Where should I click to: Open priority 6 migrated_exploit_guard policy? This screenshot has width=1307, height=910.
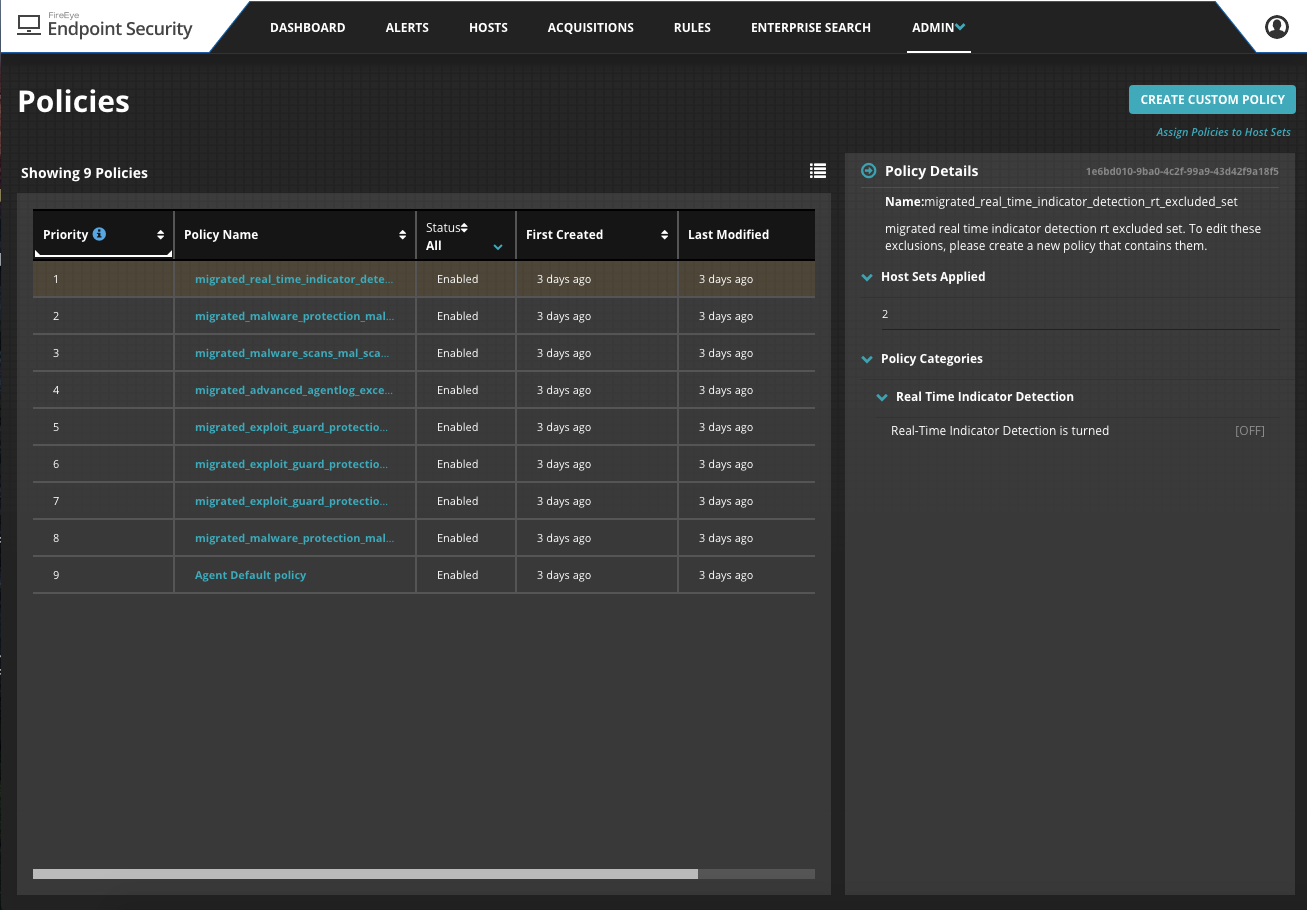coord(292,464)
